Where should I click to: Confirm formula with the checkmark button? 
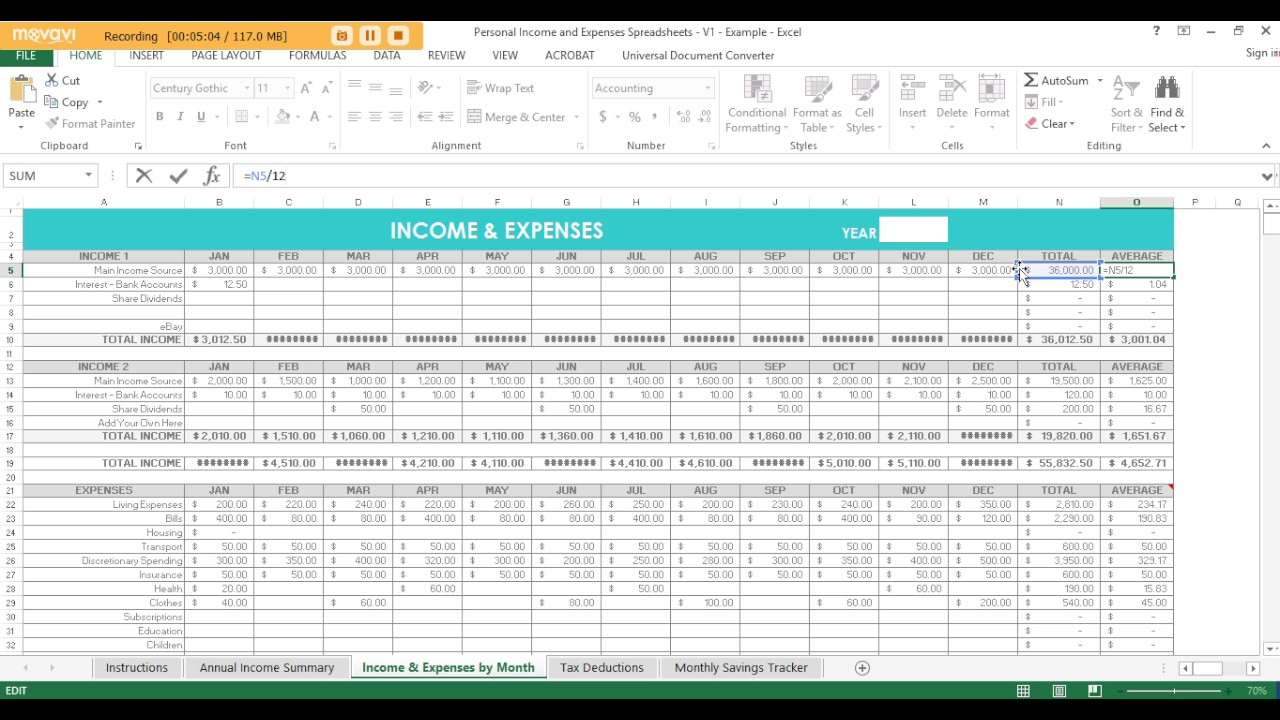click(x=178, y=175)
